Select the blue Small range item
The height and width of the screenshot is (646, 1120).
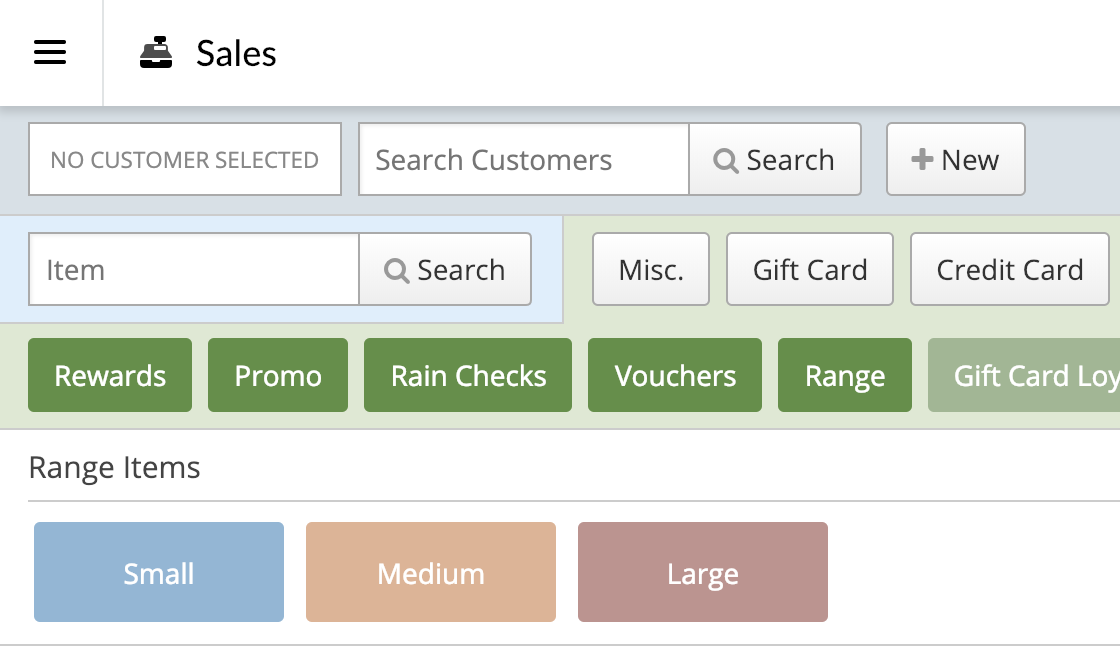click(159, 572)
